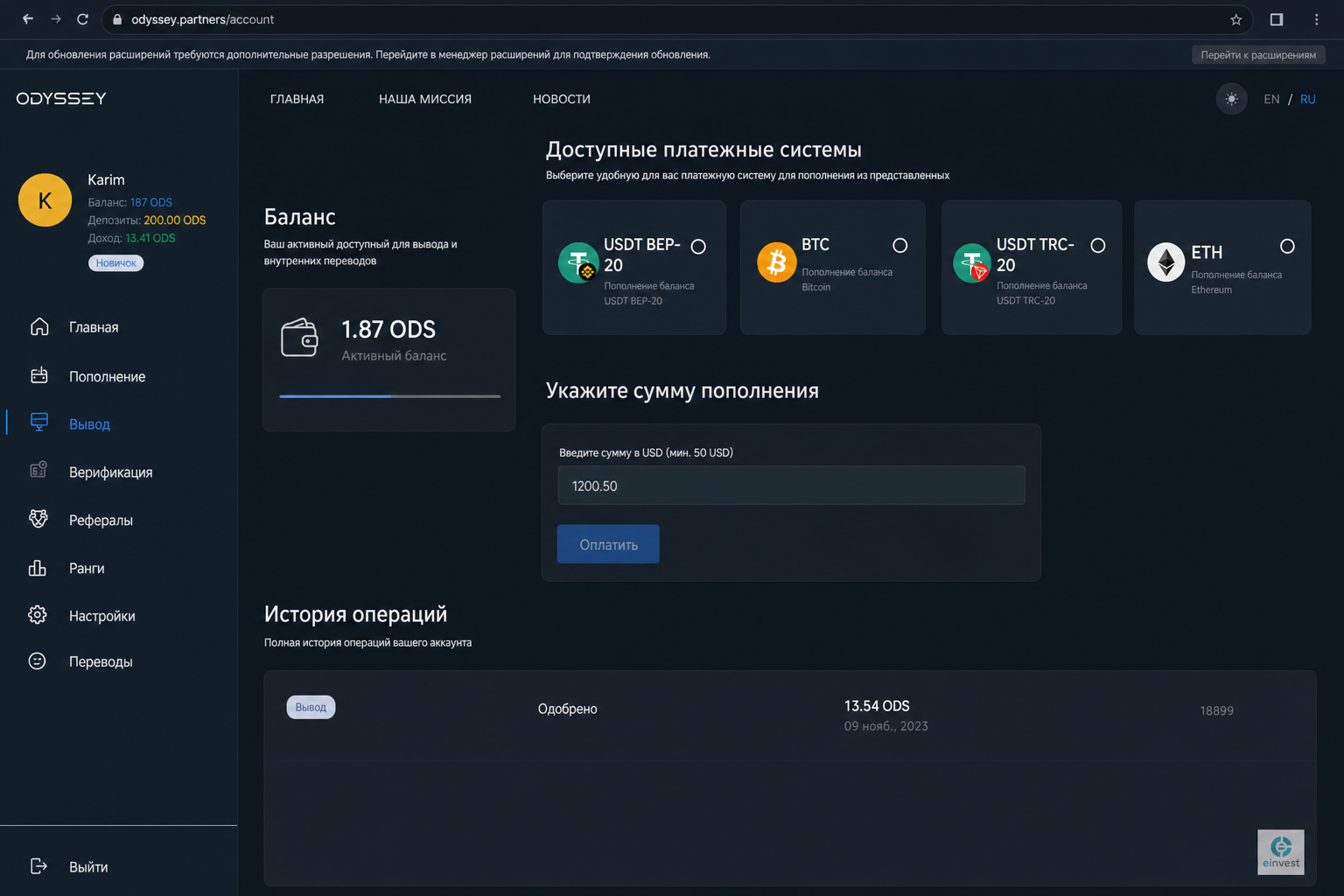Open the browser side panel icon

1277,19
